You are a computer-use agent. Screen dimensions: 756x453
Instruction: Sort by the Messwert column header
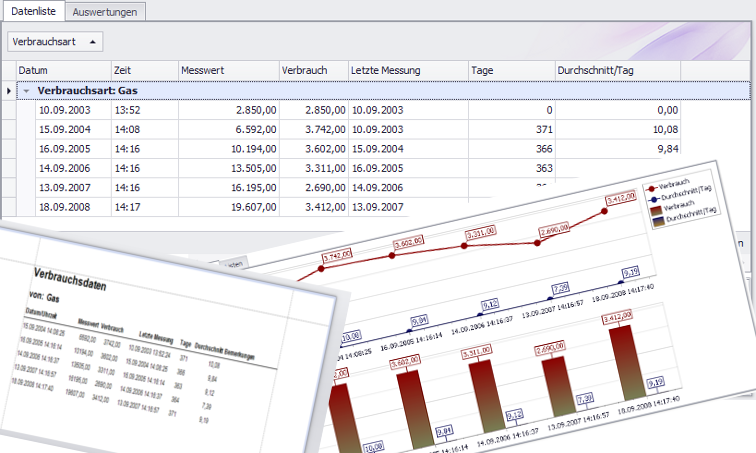tap(229, 70)
